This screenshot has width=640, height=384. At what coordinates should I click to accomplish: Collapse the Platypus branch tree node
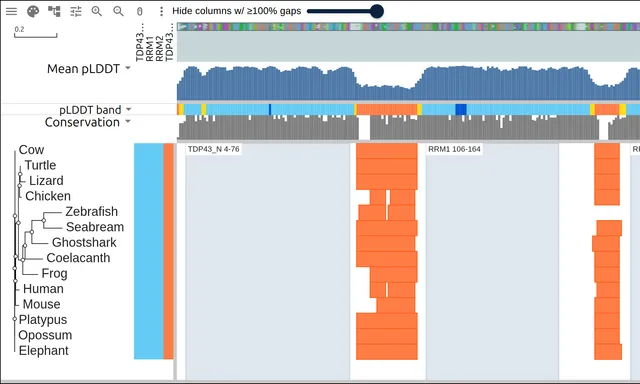click(15, 319)
